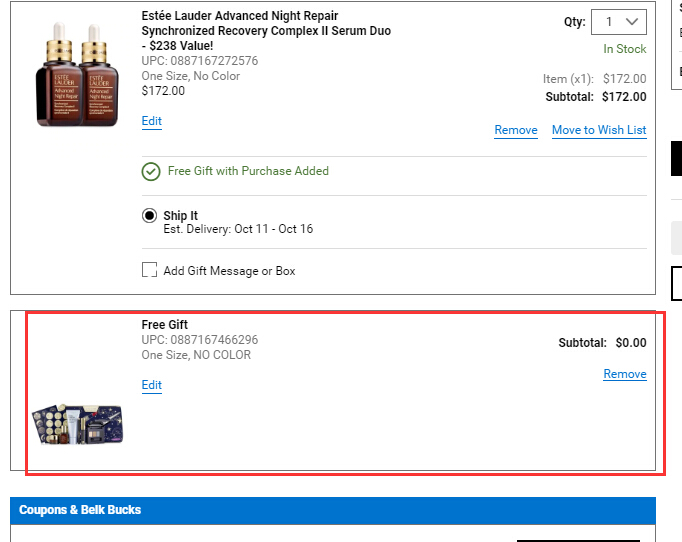Click the black button at the right edge
The image size is (682, 542).
[x=676, y=158]
